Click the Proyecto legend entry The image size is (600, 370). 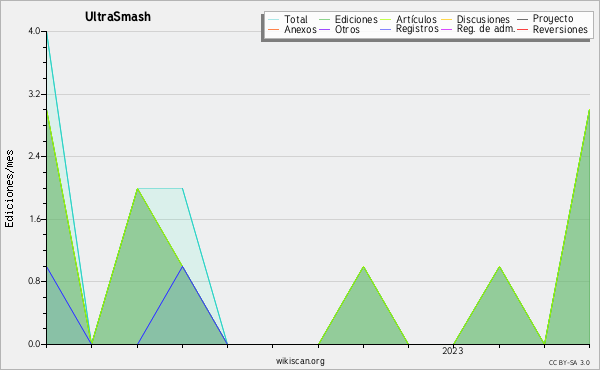545,18
